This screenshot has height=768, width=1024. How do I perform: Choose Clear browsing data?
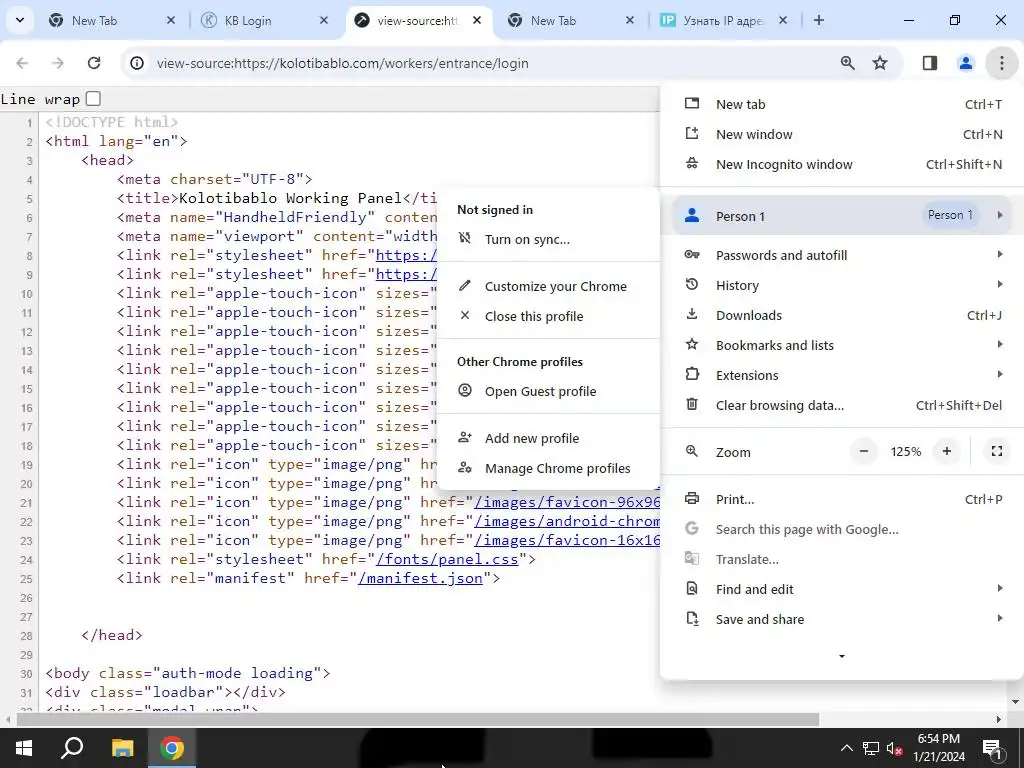click(842, 406)
